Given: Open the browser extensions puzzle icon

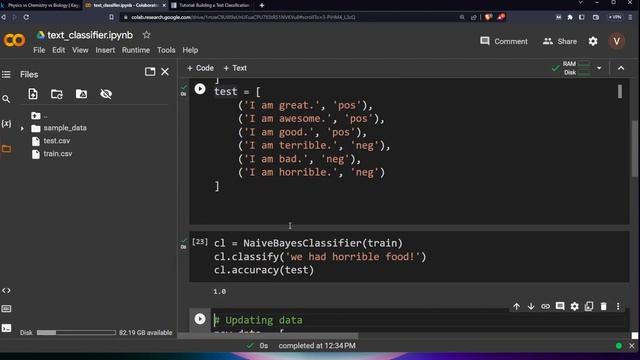Looking at the screenshot, I should pyautogui.click(x=570, y=17).
